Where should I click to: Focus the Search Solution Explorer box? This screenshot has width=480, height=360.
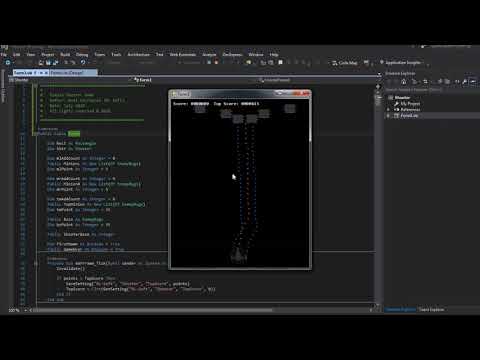pos(432,90)
